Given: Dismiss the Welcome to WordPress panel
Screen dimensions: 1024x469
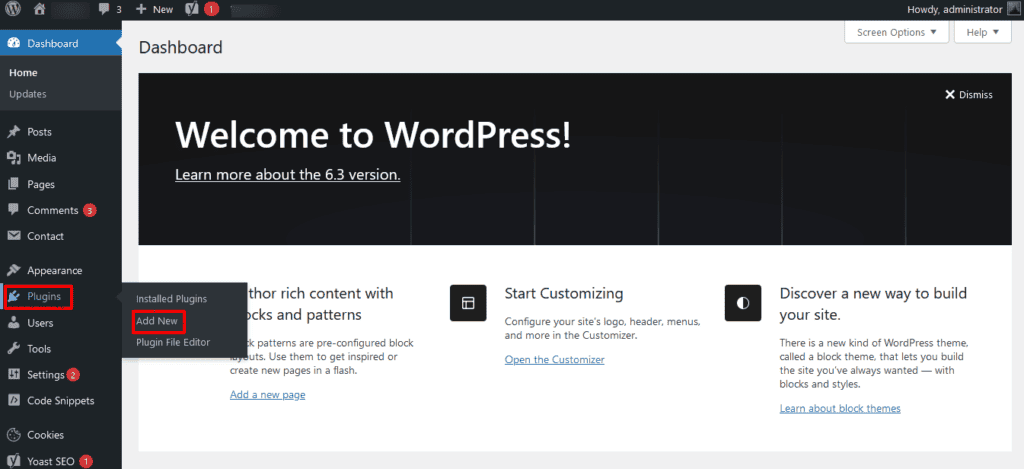Looking at the screenshot, I should (968, 95).
